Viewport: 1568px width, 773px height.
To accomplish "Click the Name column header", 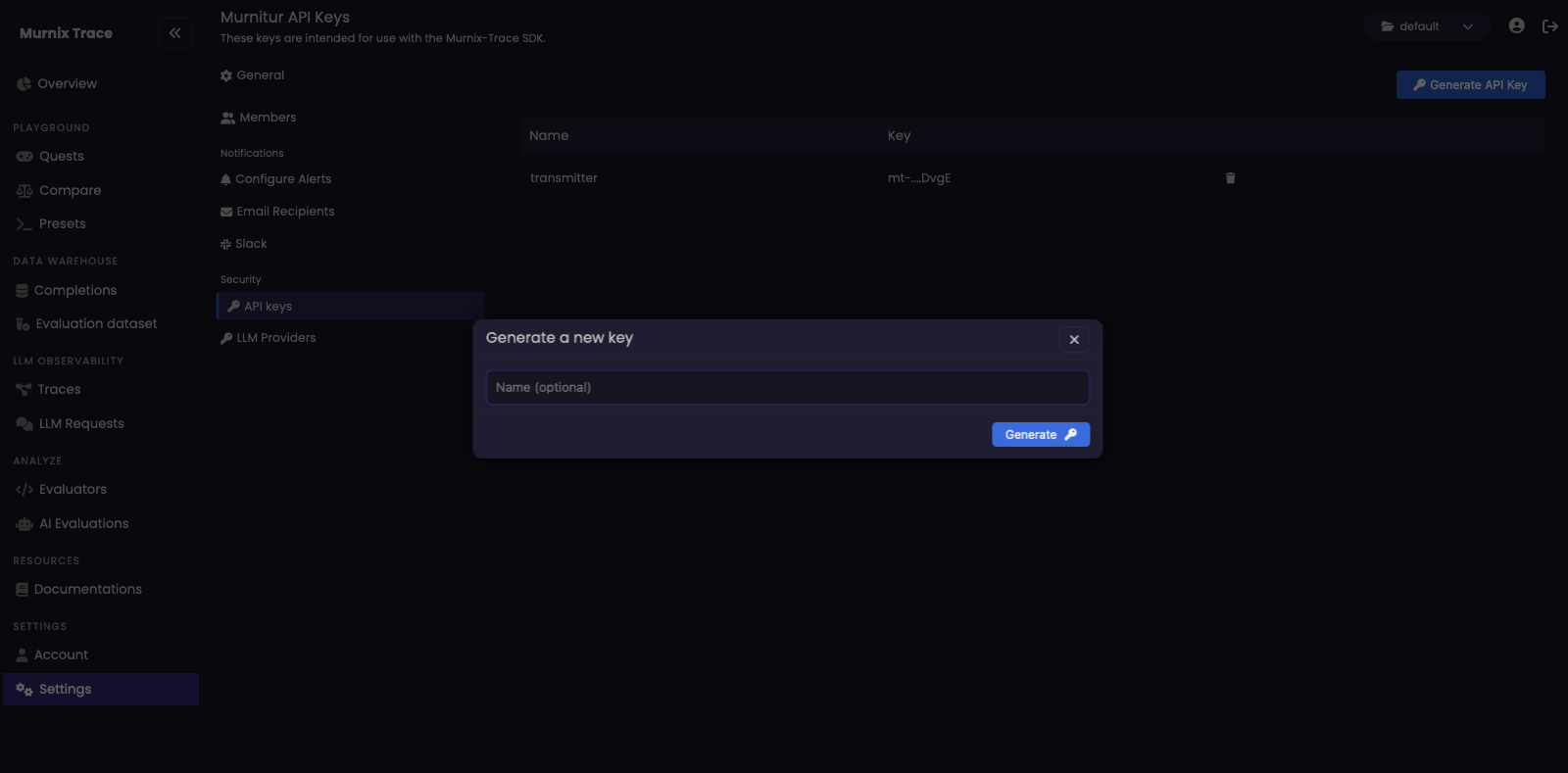I will [549, 136].
